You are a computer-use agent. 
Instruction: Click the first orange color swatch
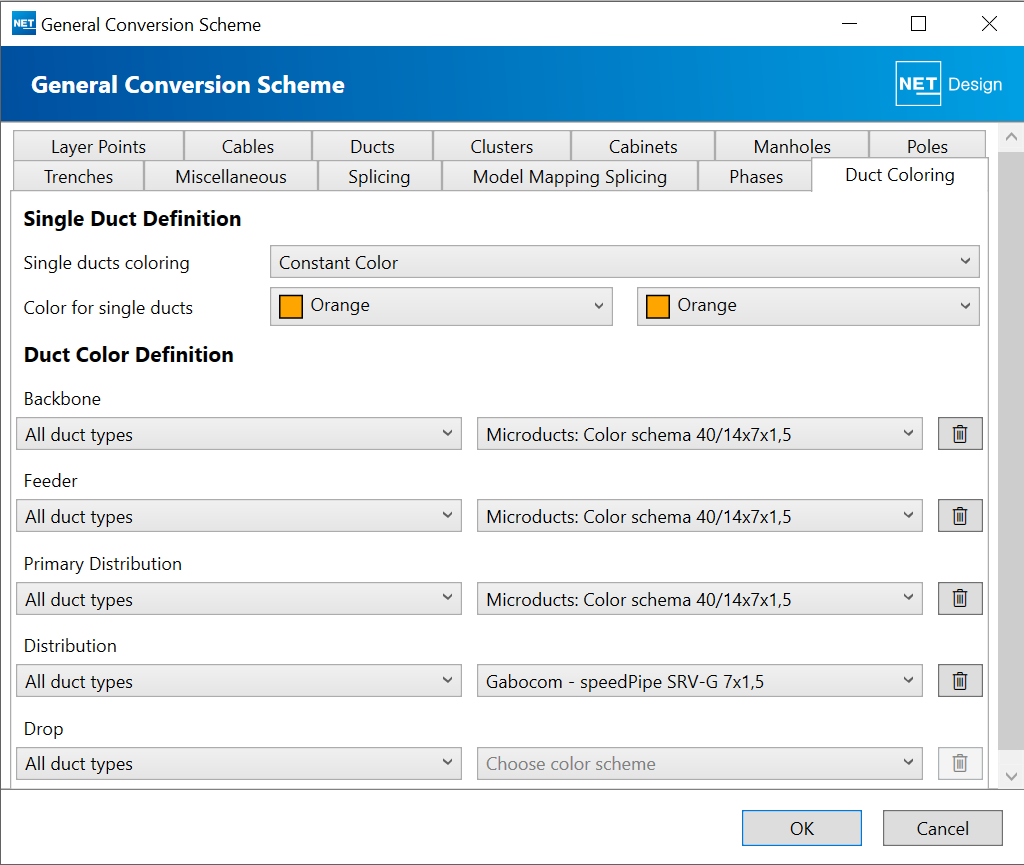click(291, 306)
